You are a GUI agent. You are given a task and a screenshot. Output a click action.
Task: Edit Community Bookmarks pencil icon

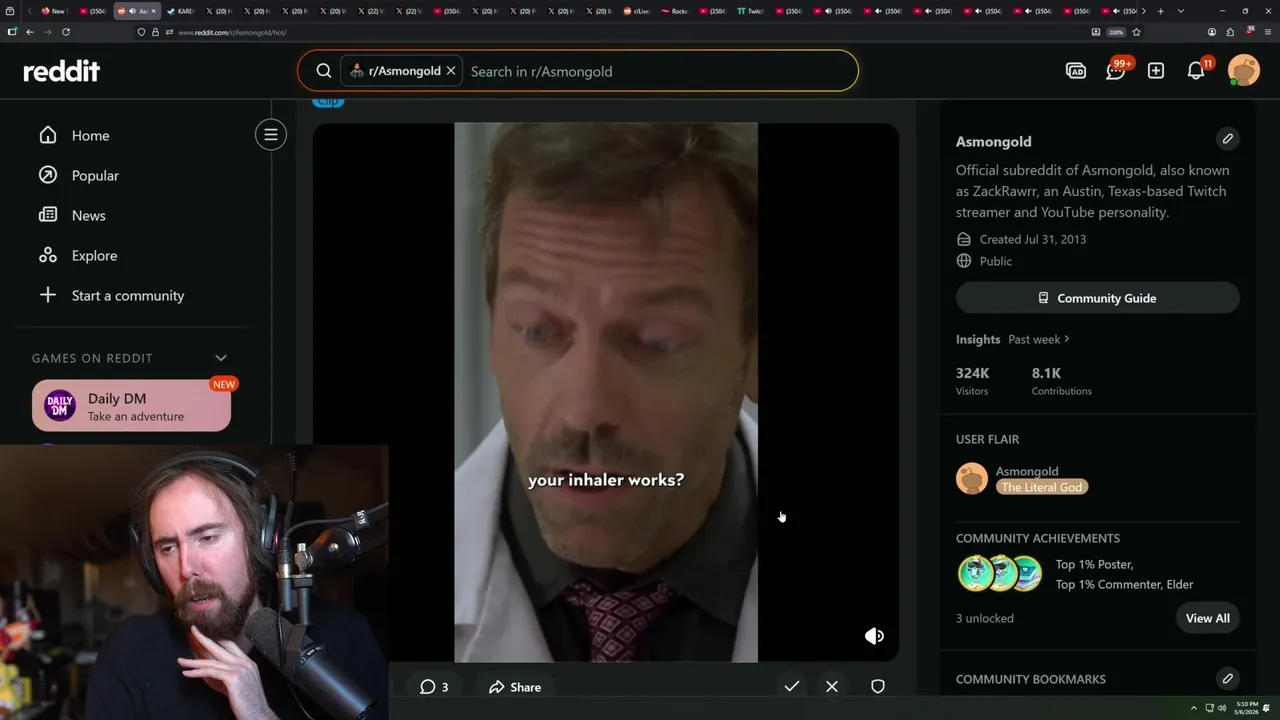tap(1228, 679)
